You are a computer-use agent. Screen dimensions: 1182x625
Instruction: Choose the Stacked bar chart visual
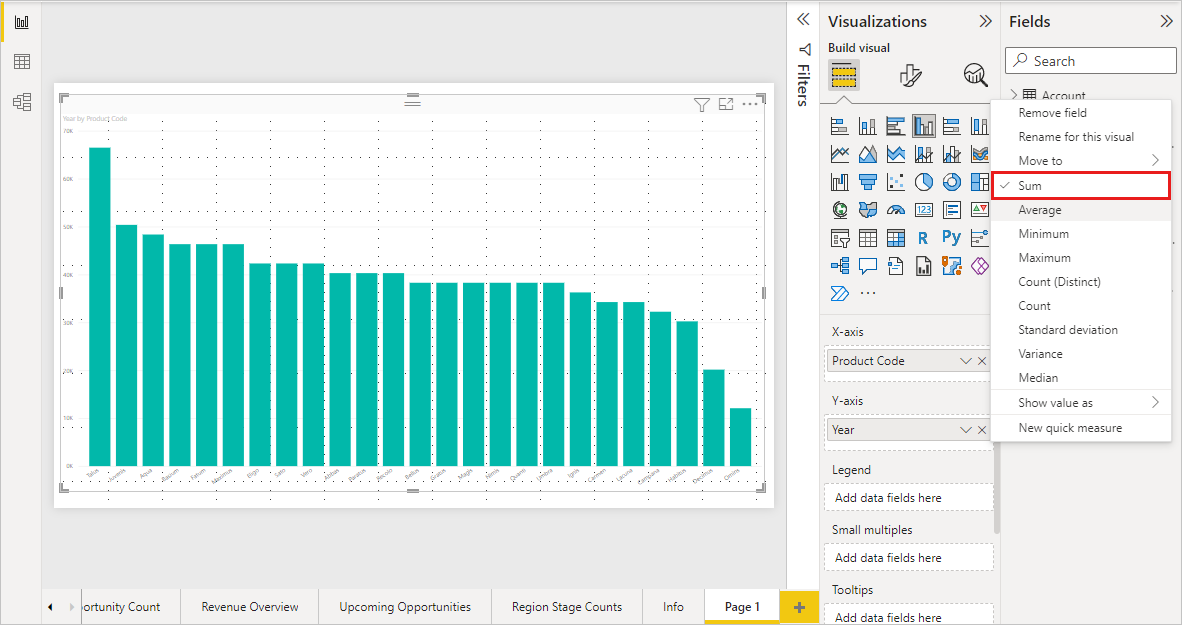tap(840, 126)
